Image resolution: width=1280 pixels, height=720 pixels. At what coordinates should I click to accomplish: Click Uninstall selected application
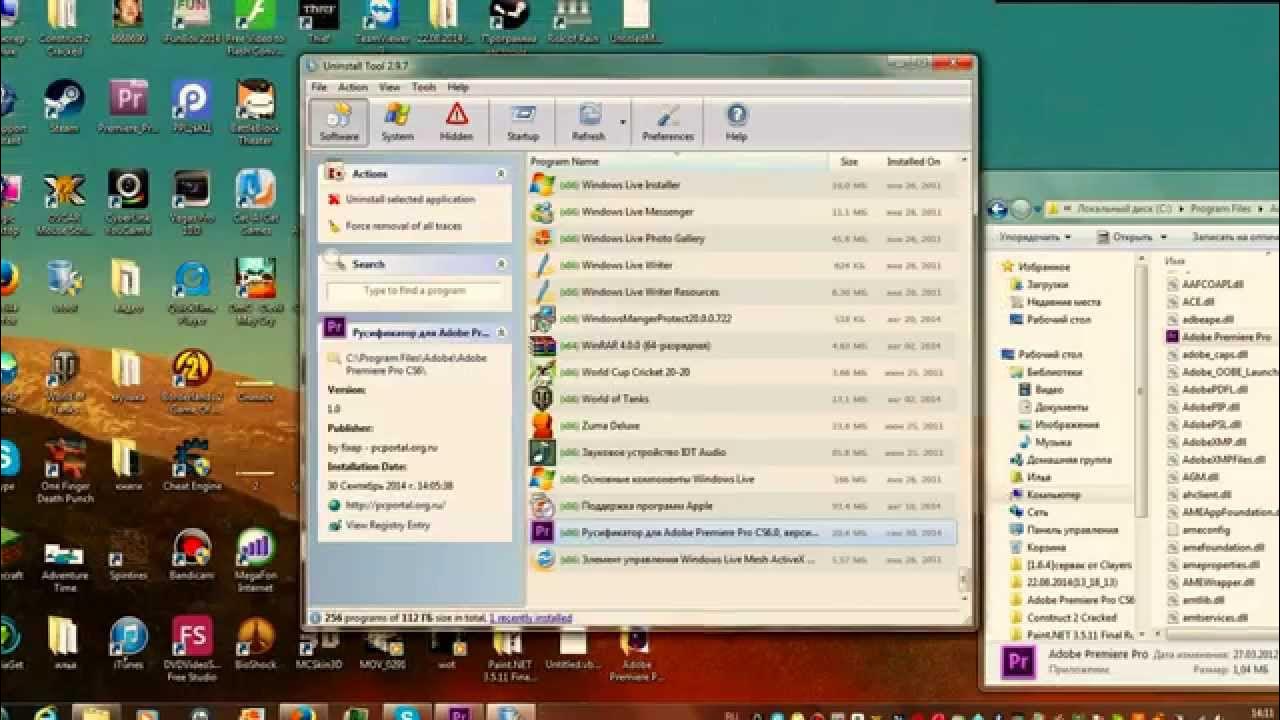401,199
